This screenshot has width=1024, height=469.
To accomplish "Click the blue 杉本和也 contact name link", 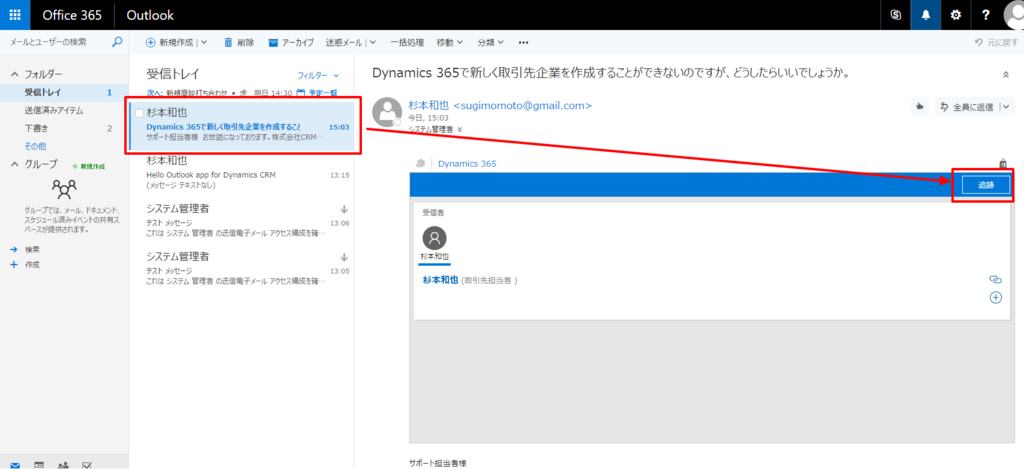I will coord(441,280).
